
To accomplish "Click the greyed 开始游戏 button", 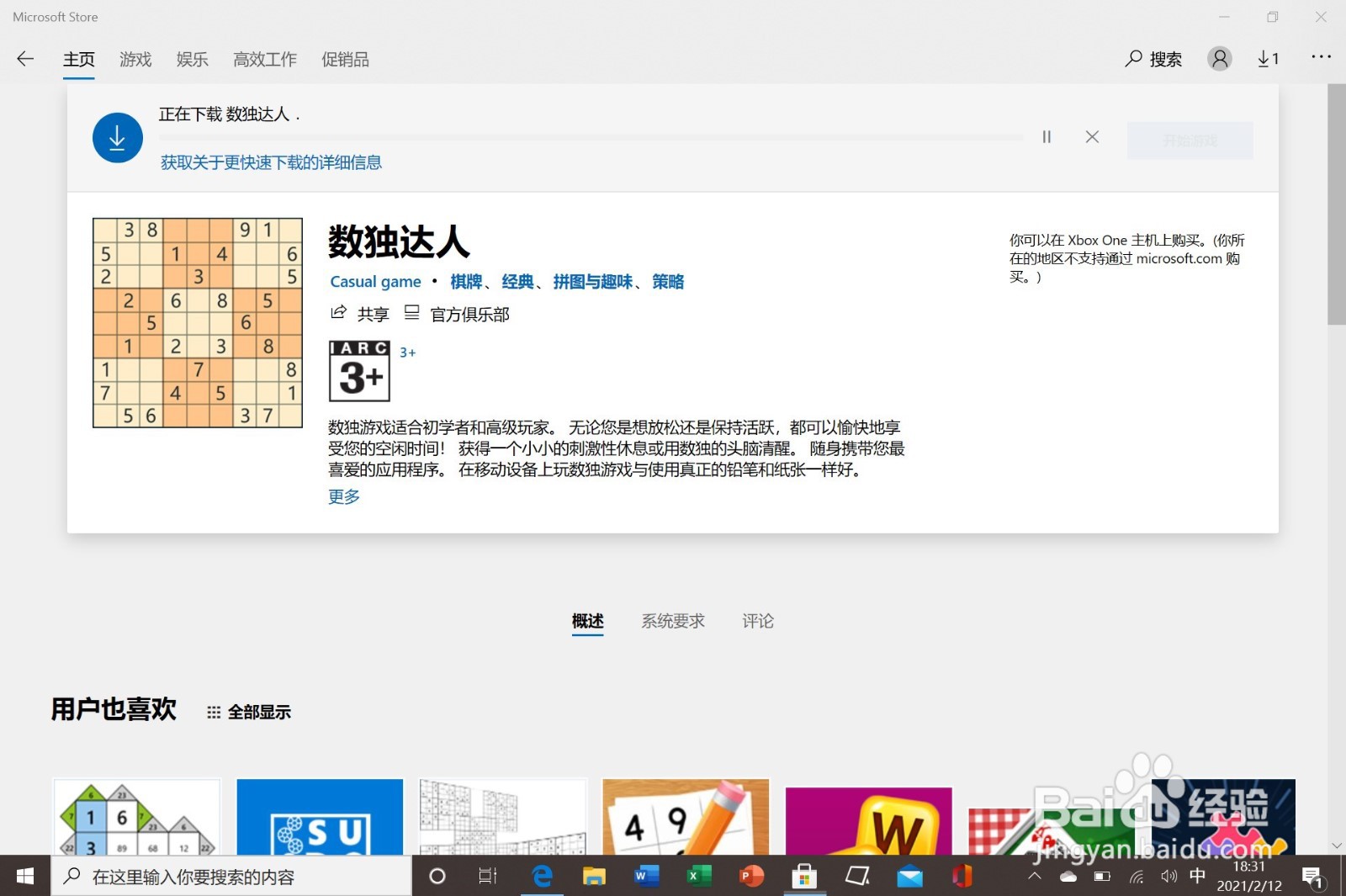I will 1190,140.
